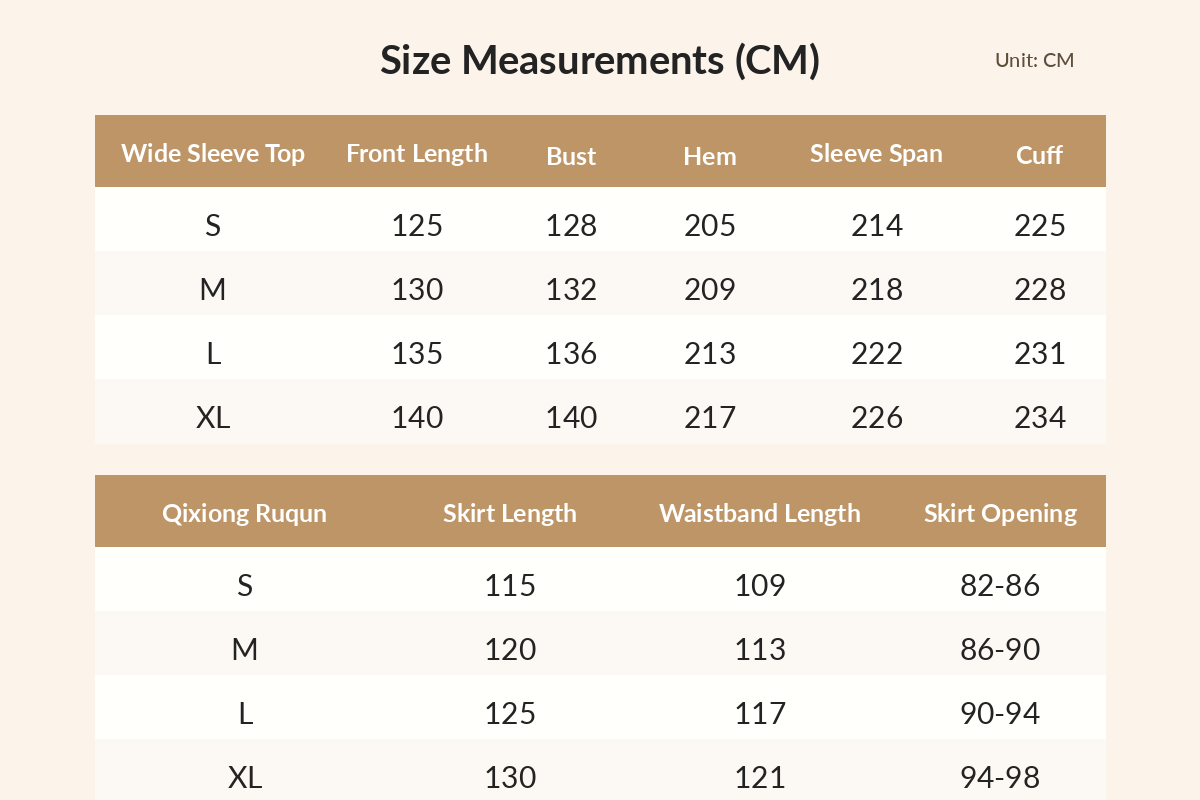Click the Bust column header
Screen dimensions: 1200x800
tap(571, 156)
